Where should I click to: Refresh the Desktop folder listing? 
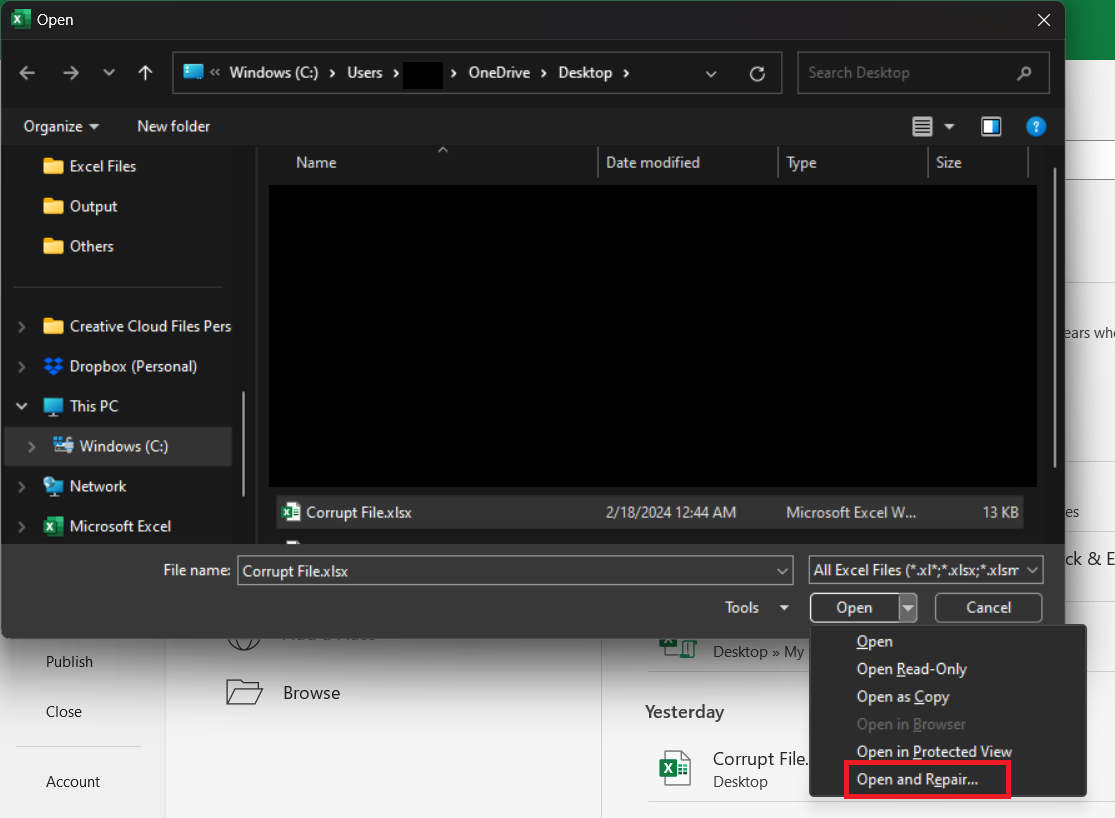(x=757, y=73)
